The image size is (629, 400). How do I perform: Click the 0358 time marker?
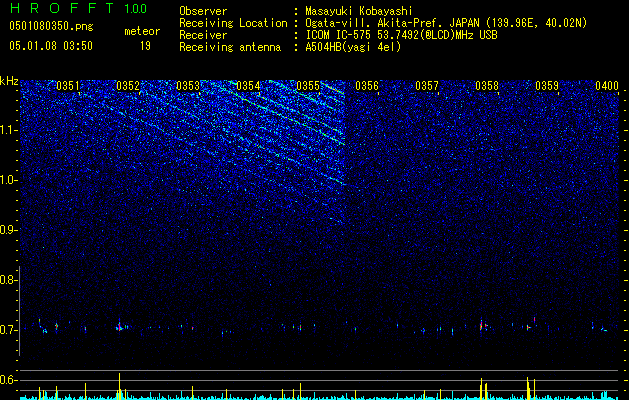click(487, 86)
